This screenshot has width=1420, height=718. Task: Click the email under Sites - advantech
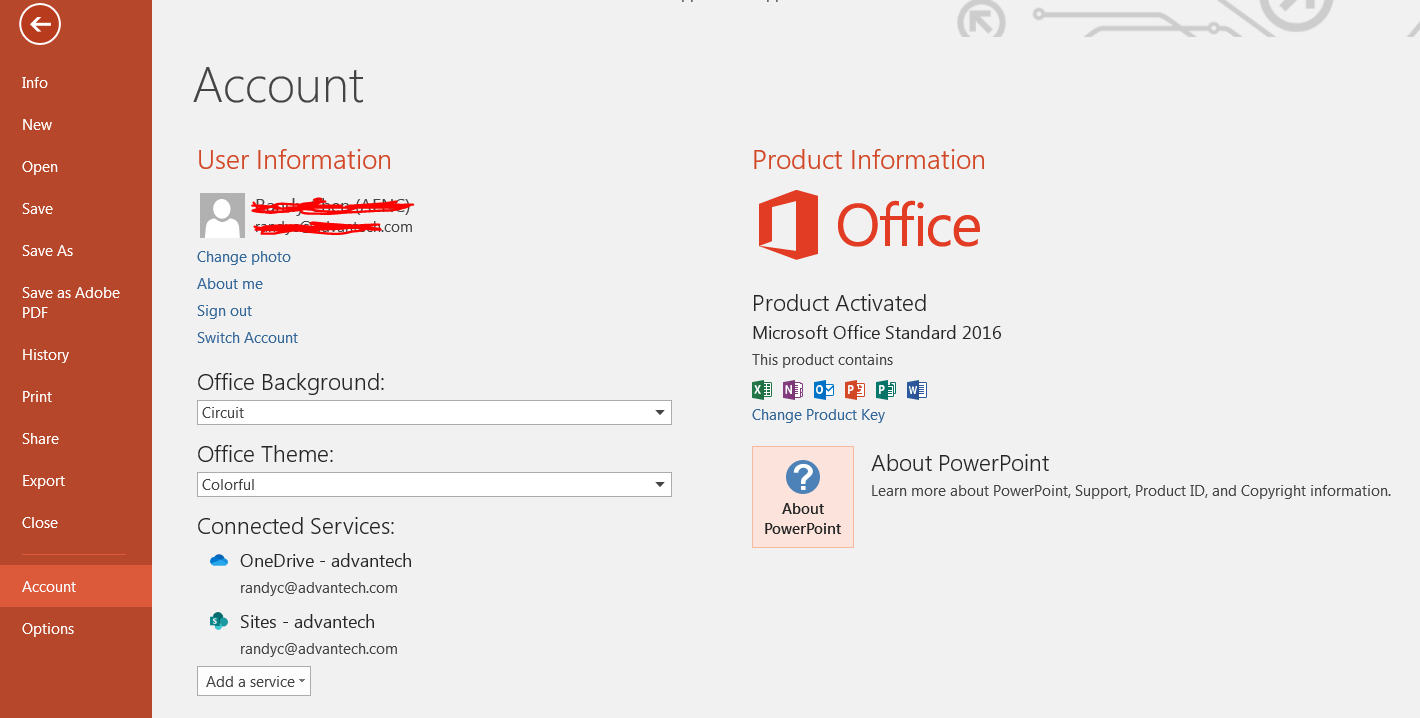[319, 649]
